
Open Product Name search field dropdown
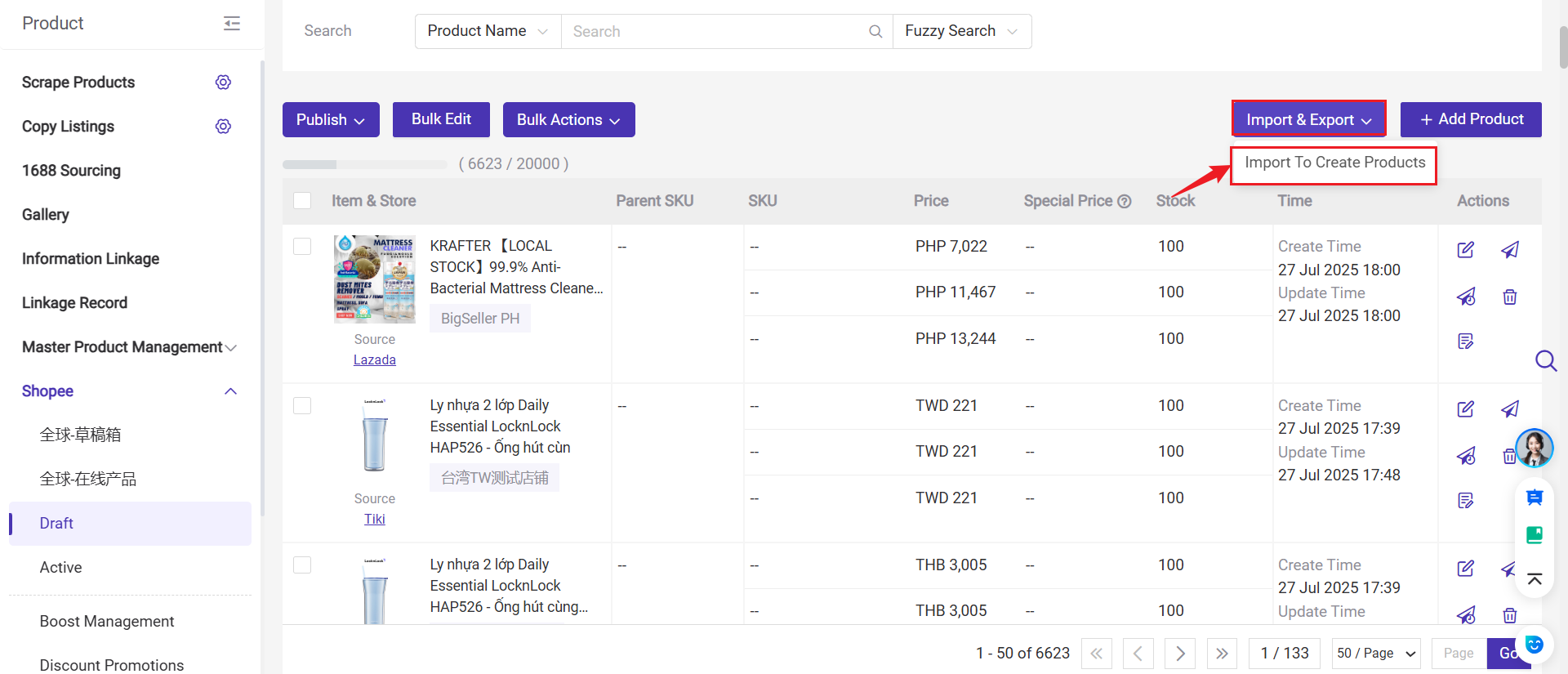click(x=488, y=31)
